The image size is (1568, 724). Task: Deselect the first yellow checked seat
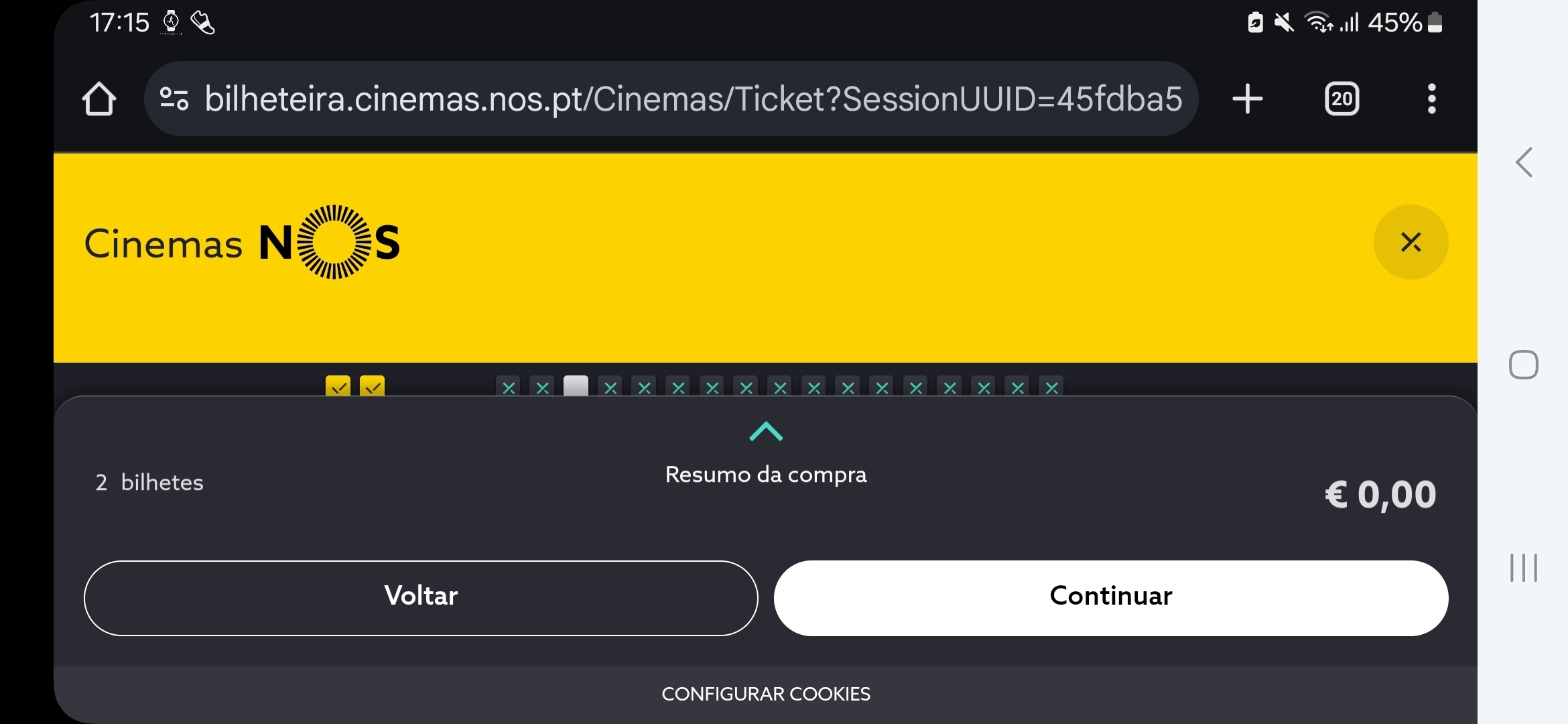click(338, 386)
